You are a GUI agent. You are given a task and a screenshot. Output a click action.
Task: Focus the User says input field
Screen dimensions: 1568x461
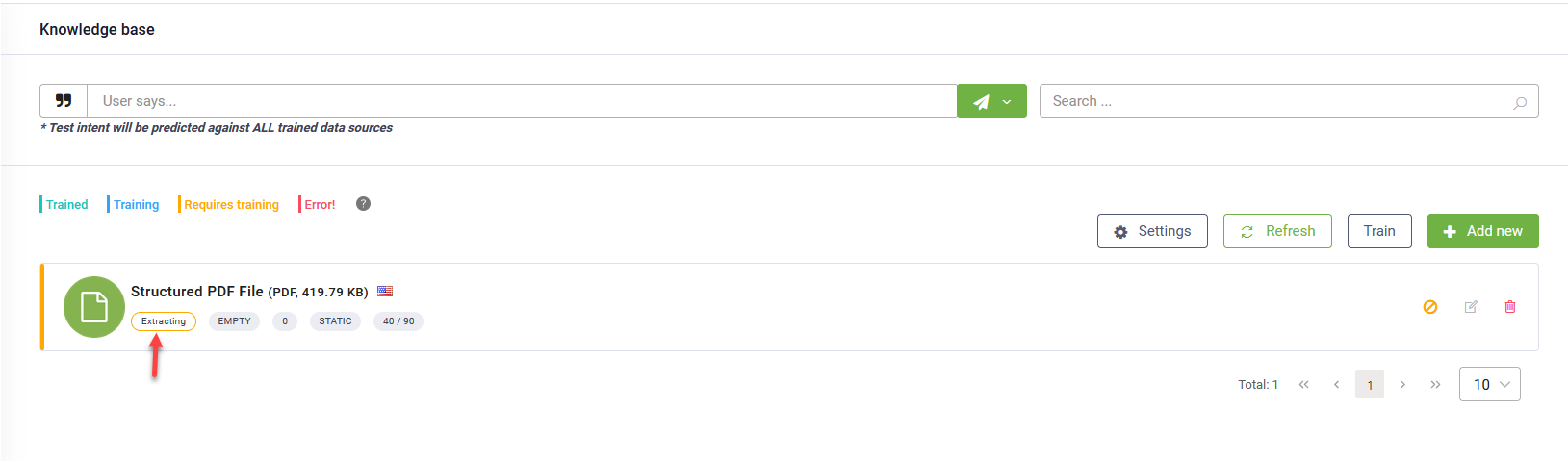(521, 101)
